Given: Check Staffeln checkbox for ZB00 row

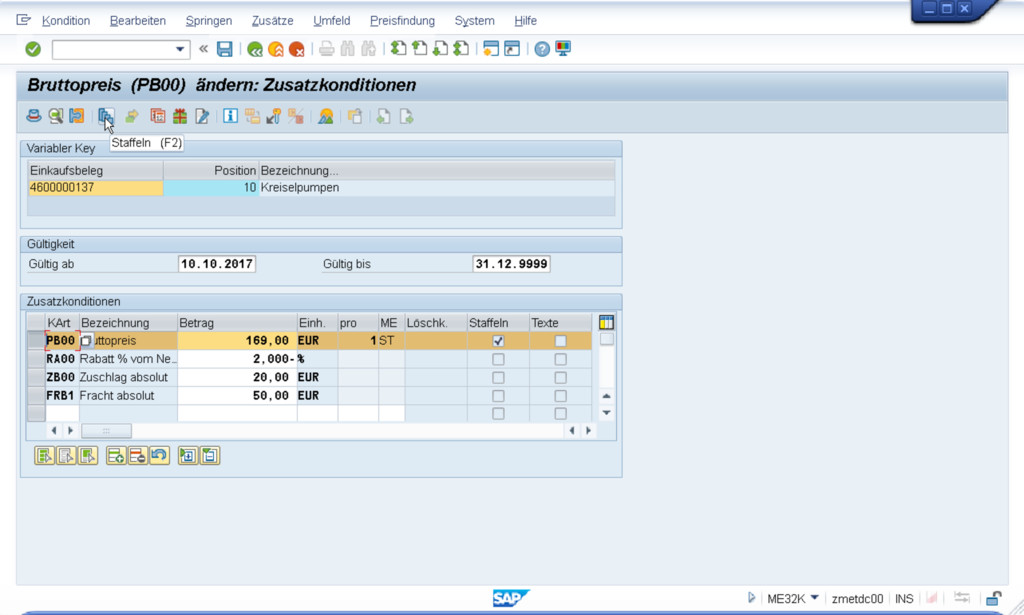Looking at the screenshot, I should [498, 377].
